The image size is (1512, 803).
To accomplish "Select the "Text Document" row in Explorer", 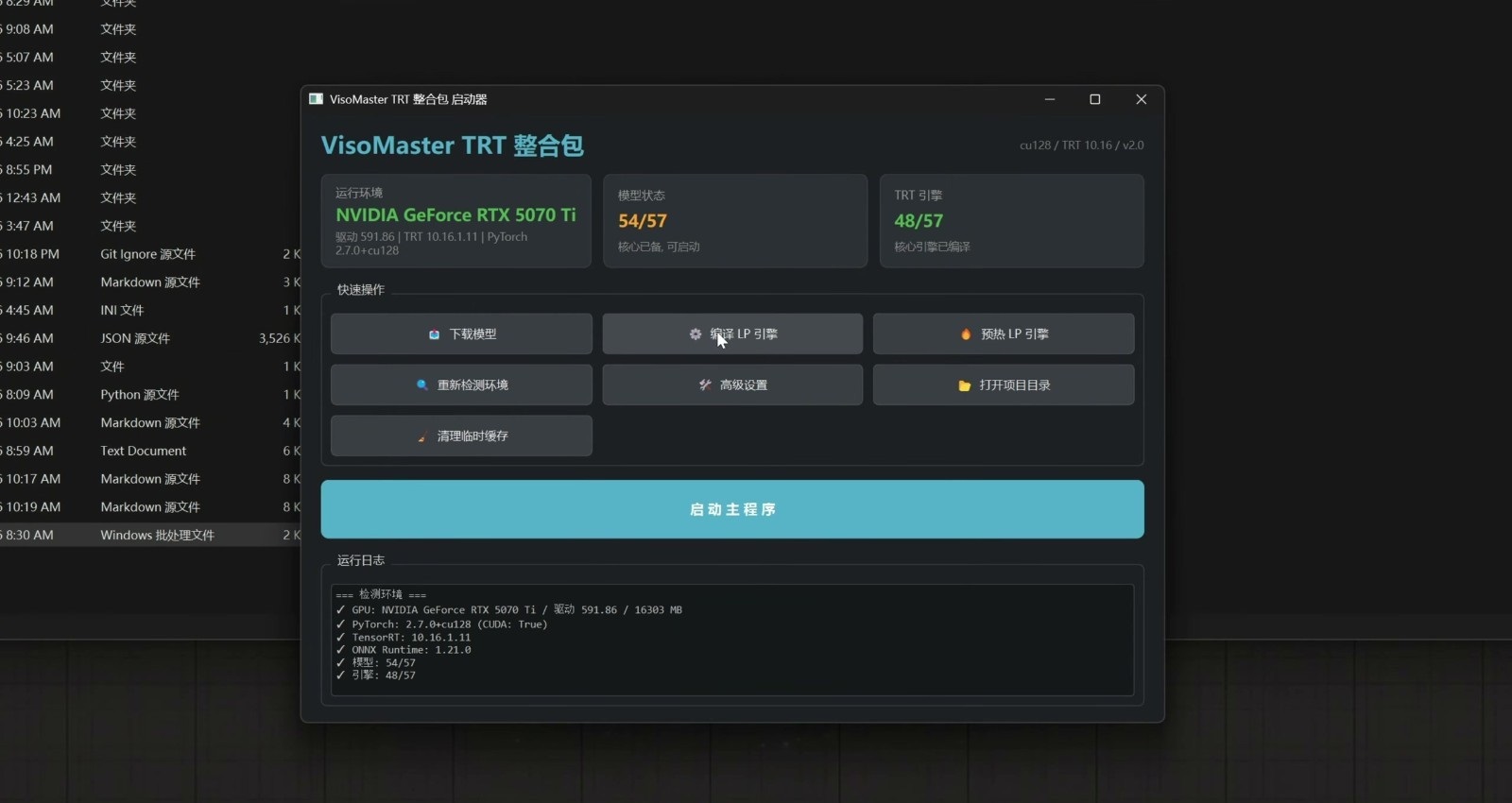I will [x=150, y=451].
